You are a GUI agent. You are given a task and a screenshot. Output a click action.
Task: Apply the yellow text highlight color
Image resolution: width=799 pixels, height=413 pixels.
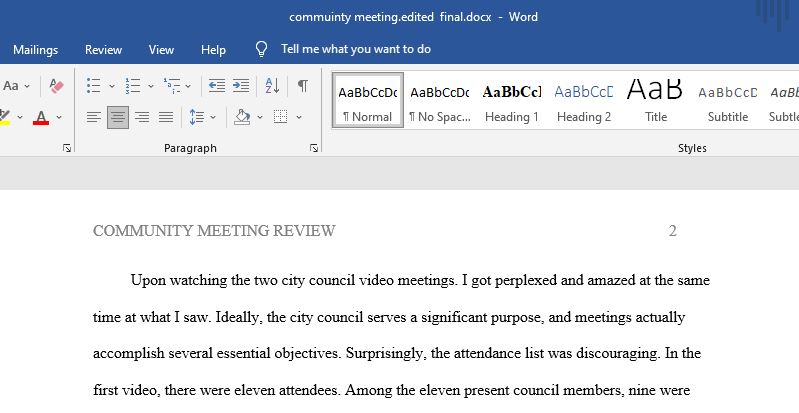click(5, 118)
